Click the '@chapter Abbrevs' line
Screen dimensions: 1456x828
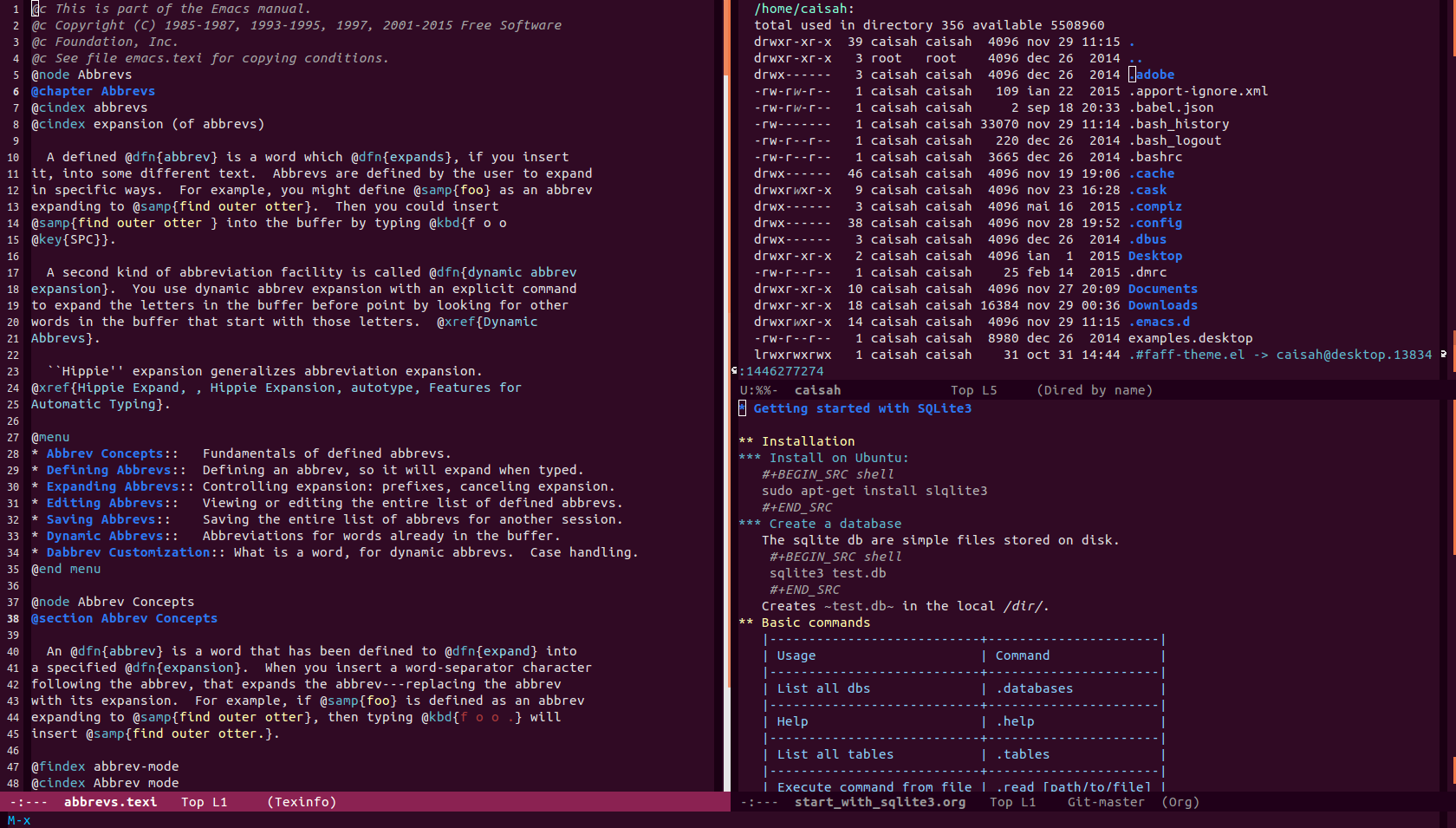click(x=93, y=91)
